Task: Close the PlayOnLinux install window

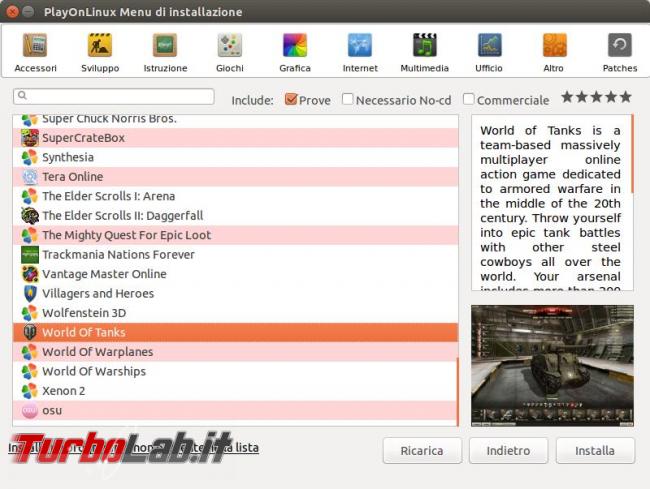Action: point(12,12)
